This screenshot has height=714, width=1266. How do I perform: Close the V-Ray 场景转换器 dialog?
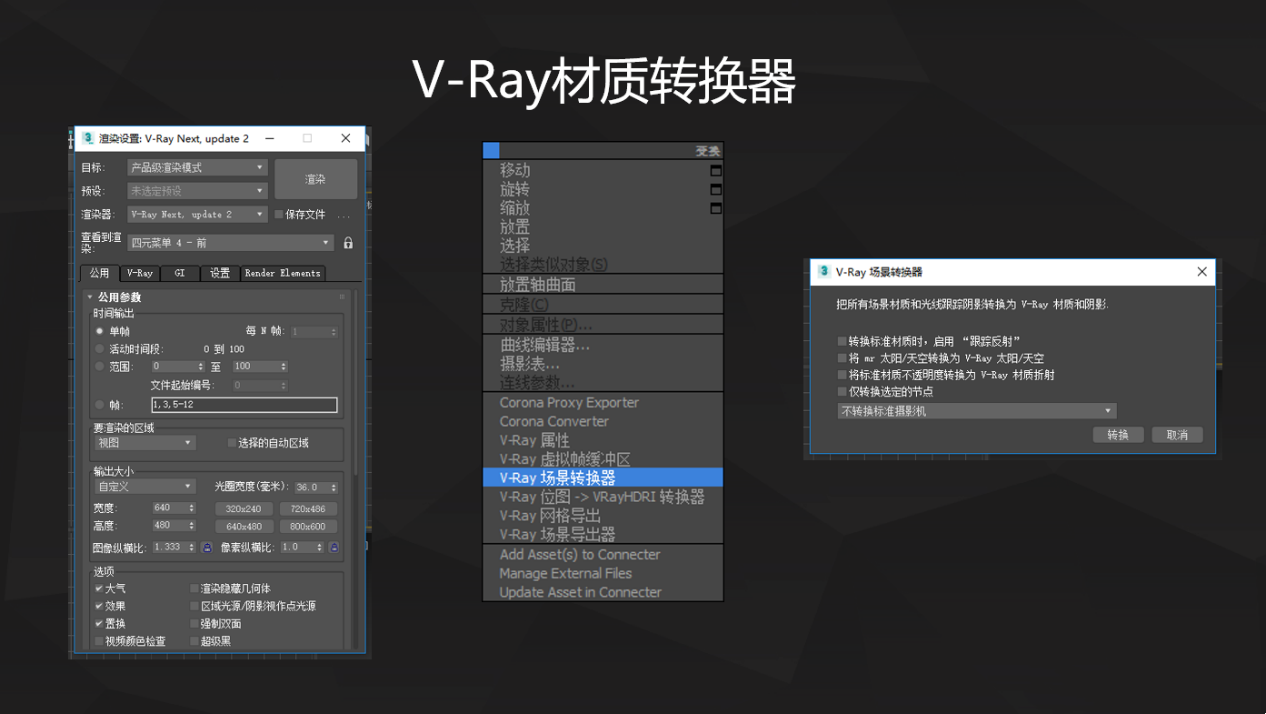[x=1202, y=271]
